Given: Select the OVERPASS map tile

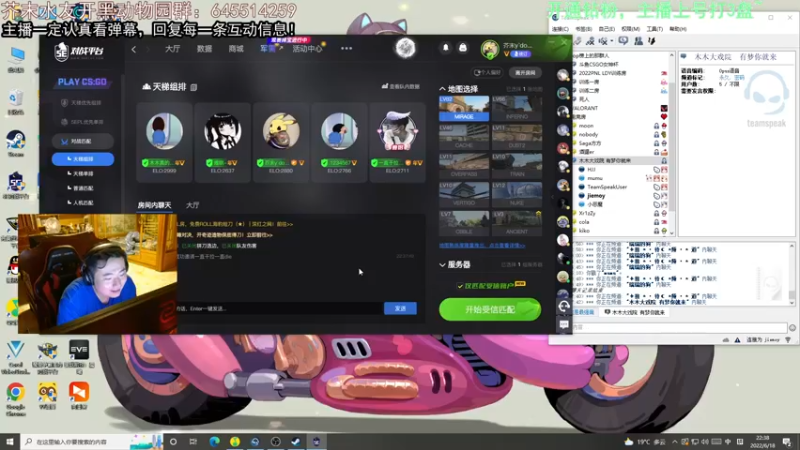Looking at the screenshot, I should (464, 166).
